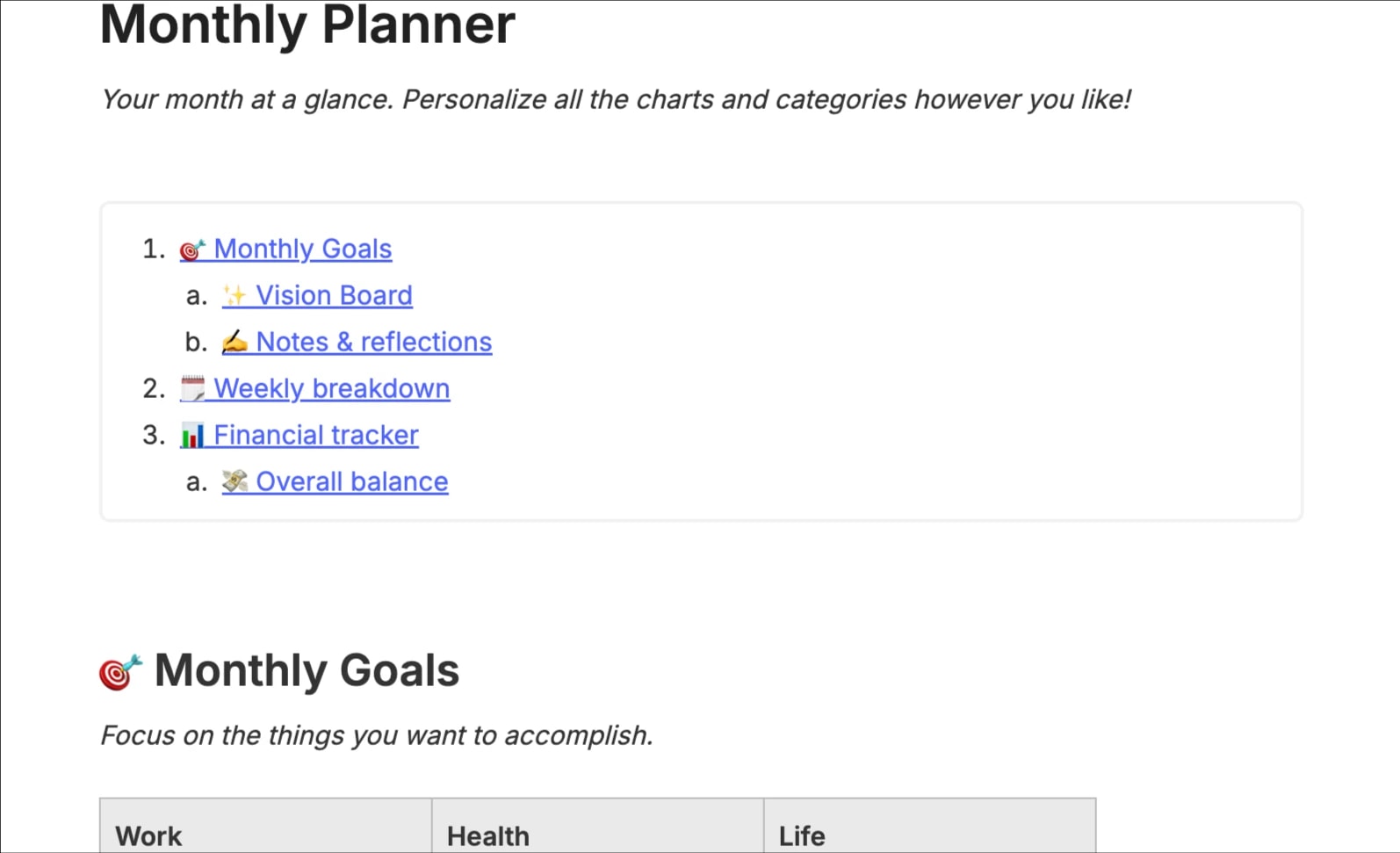Click the bar chart emoji by Financial tracker
This screenshot has width=1400, height=853.
coord(192,435)
